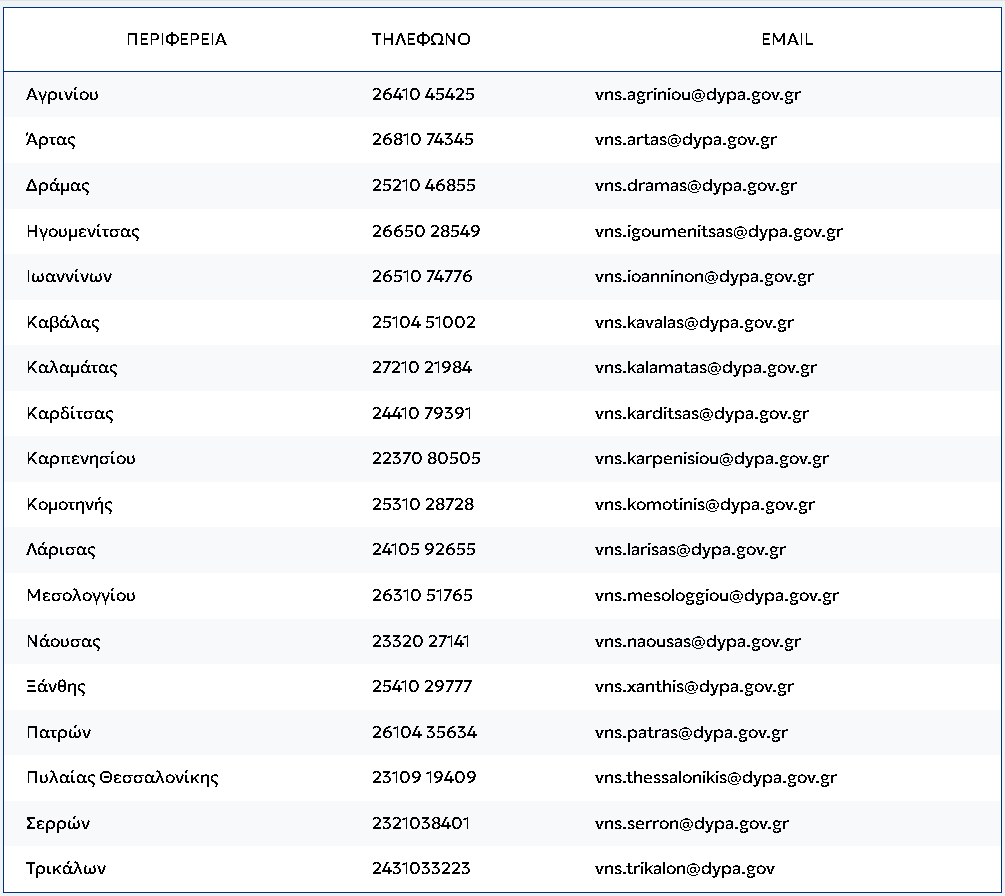Select phone number 2321038401
The height and width of the screenshot is (896, 1005).
[x=421, y=824]
